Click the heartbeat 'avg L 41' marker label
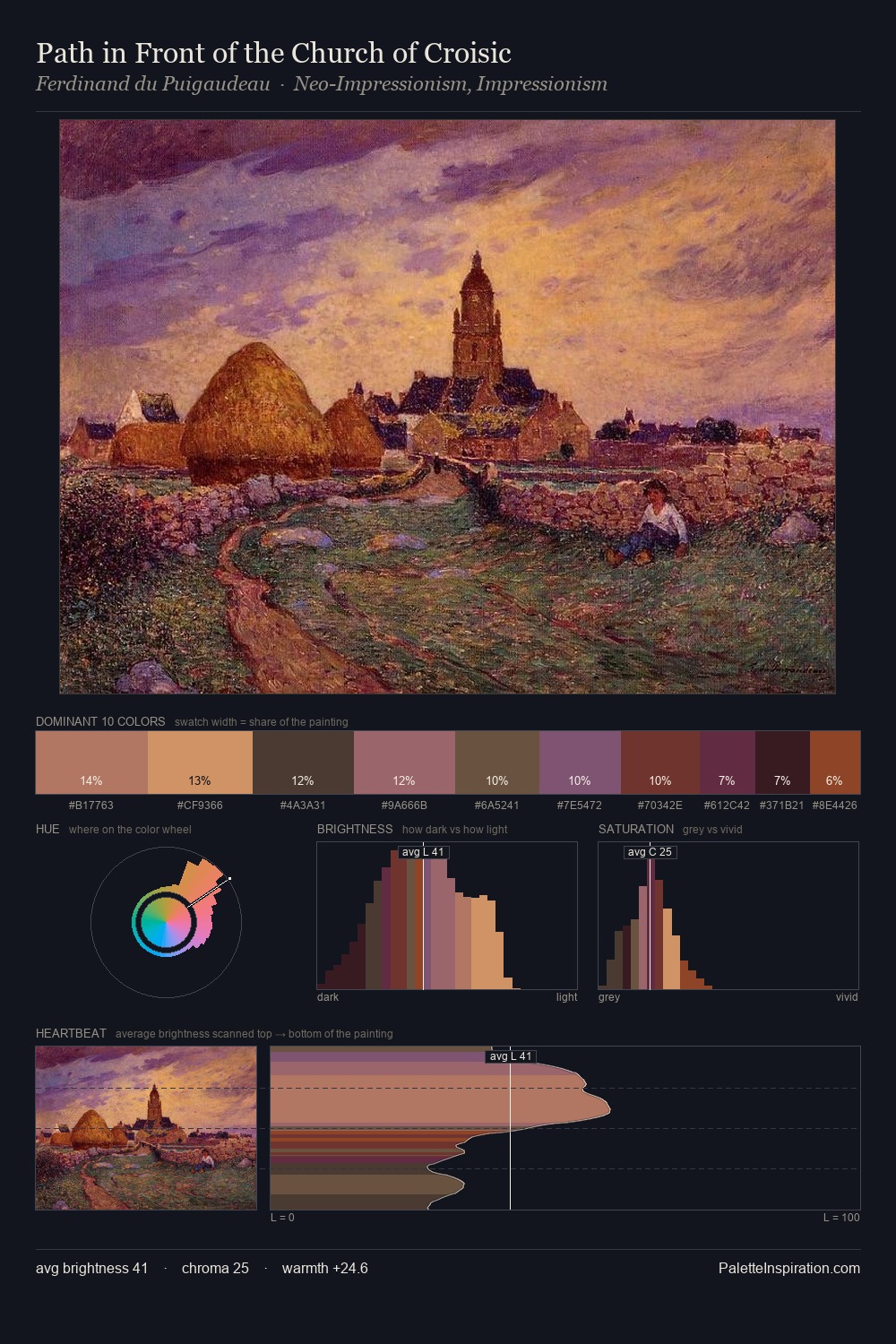The image size is (896, 1344). [511, 1056]
